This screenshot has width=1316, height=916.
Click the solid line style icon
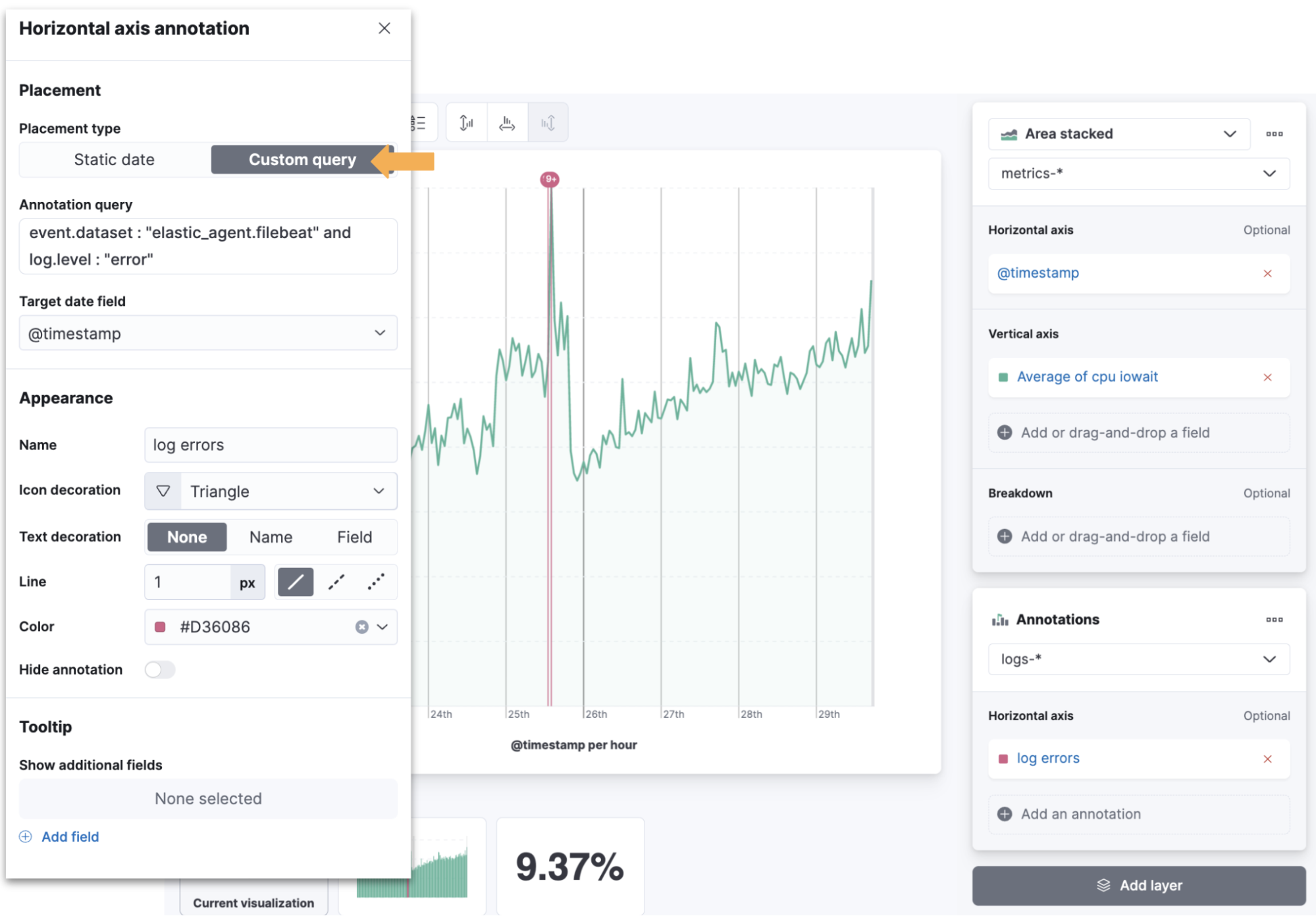click(x=295, y=582)
